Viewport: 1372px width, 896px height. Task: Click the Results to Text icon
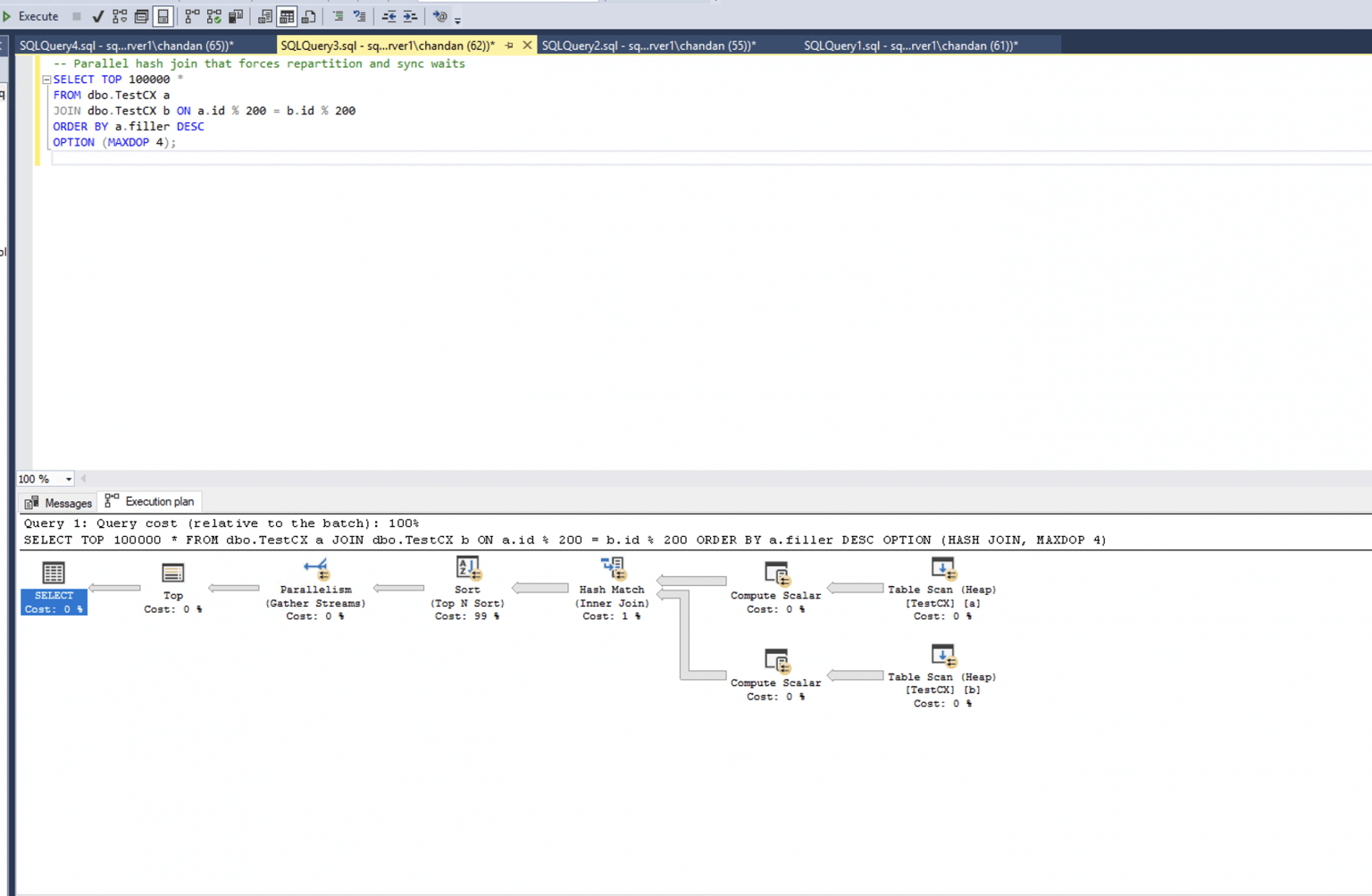(265, 16)
